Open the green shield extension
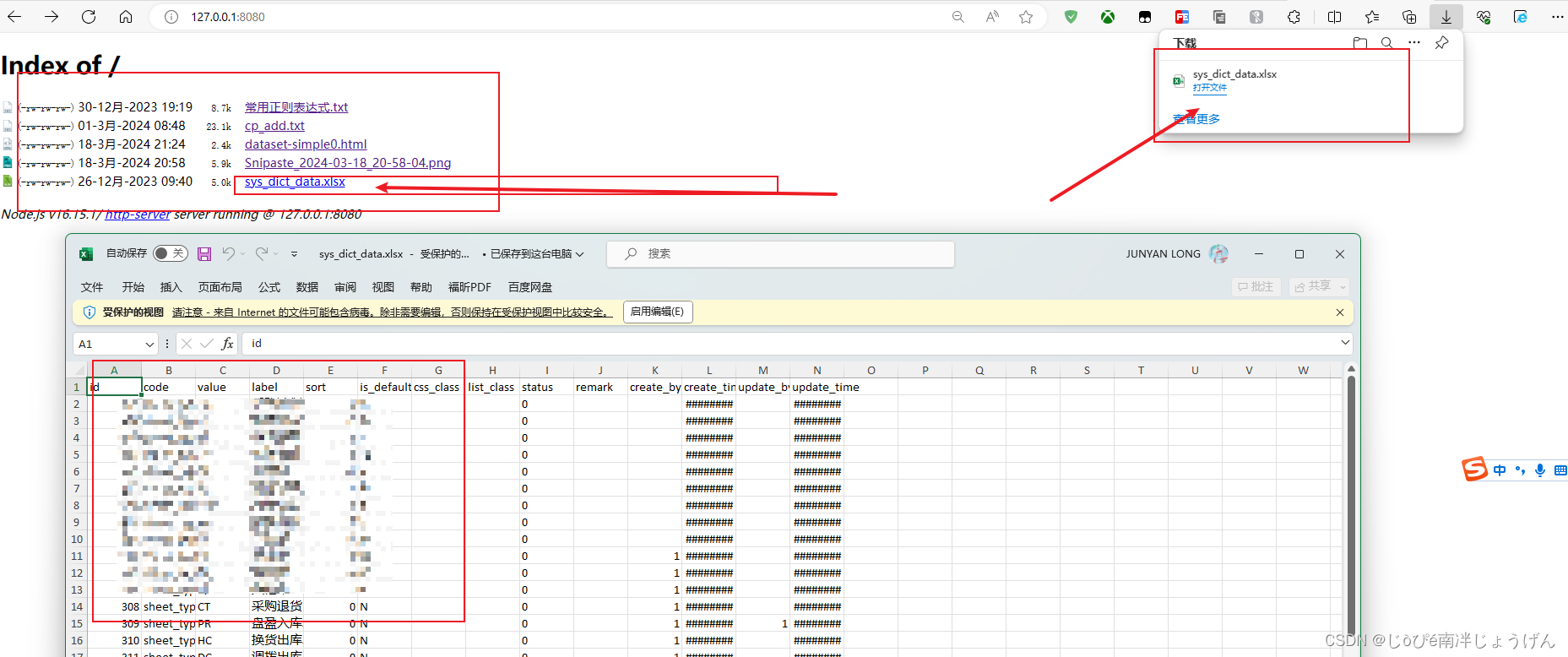Viewport: 1568px width, 657px height. click(x=1071, y=17)
